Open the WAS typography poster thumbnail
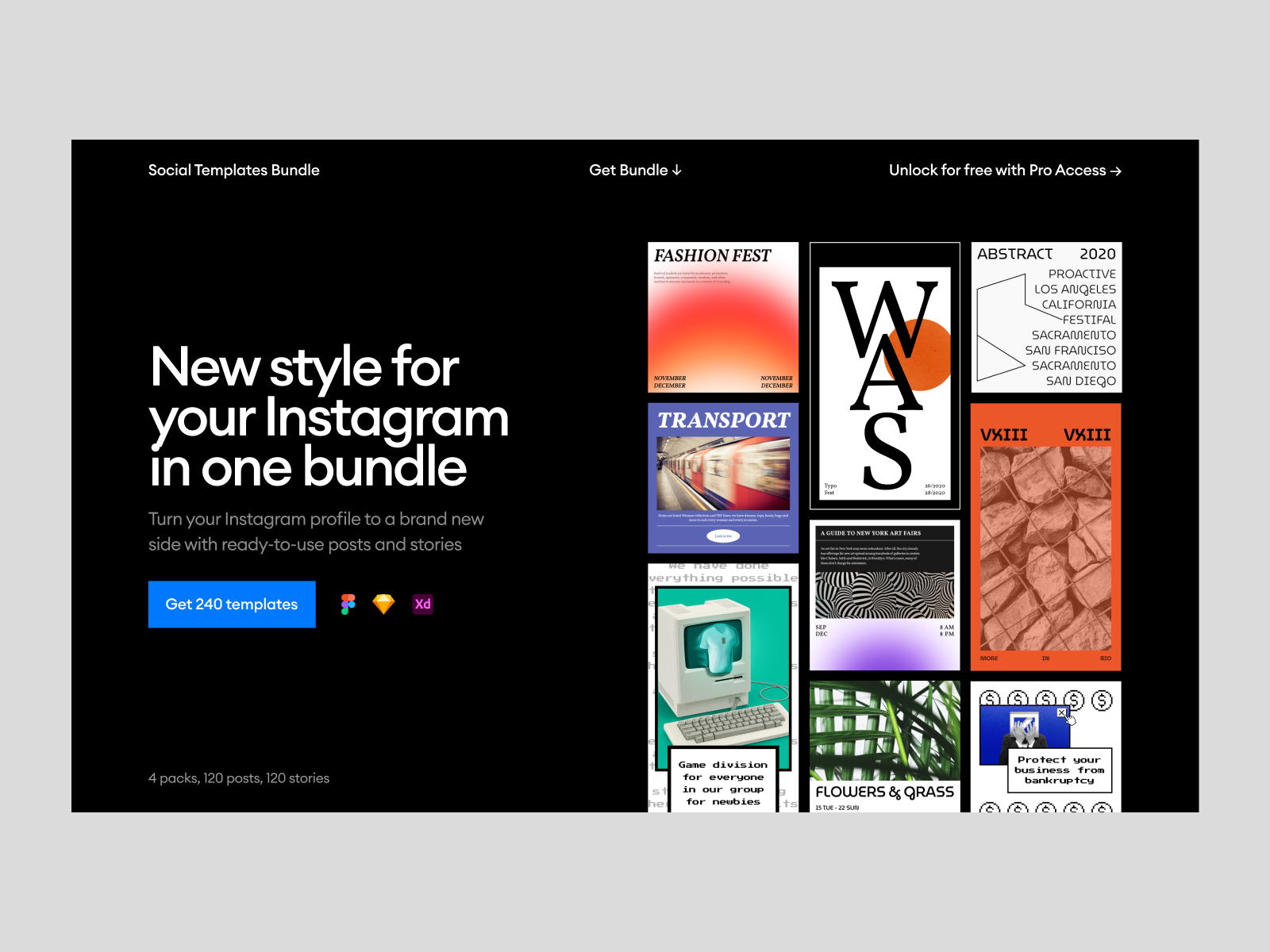This screenshot has height=952, width=1270. coord(885,376)
